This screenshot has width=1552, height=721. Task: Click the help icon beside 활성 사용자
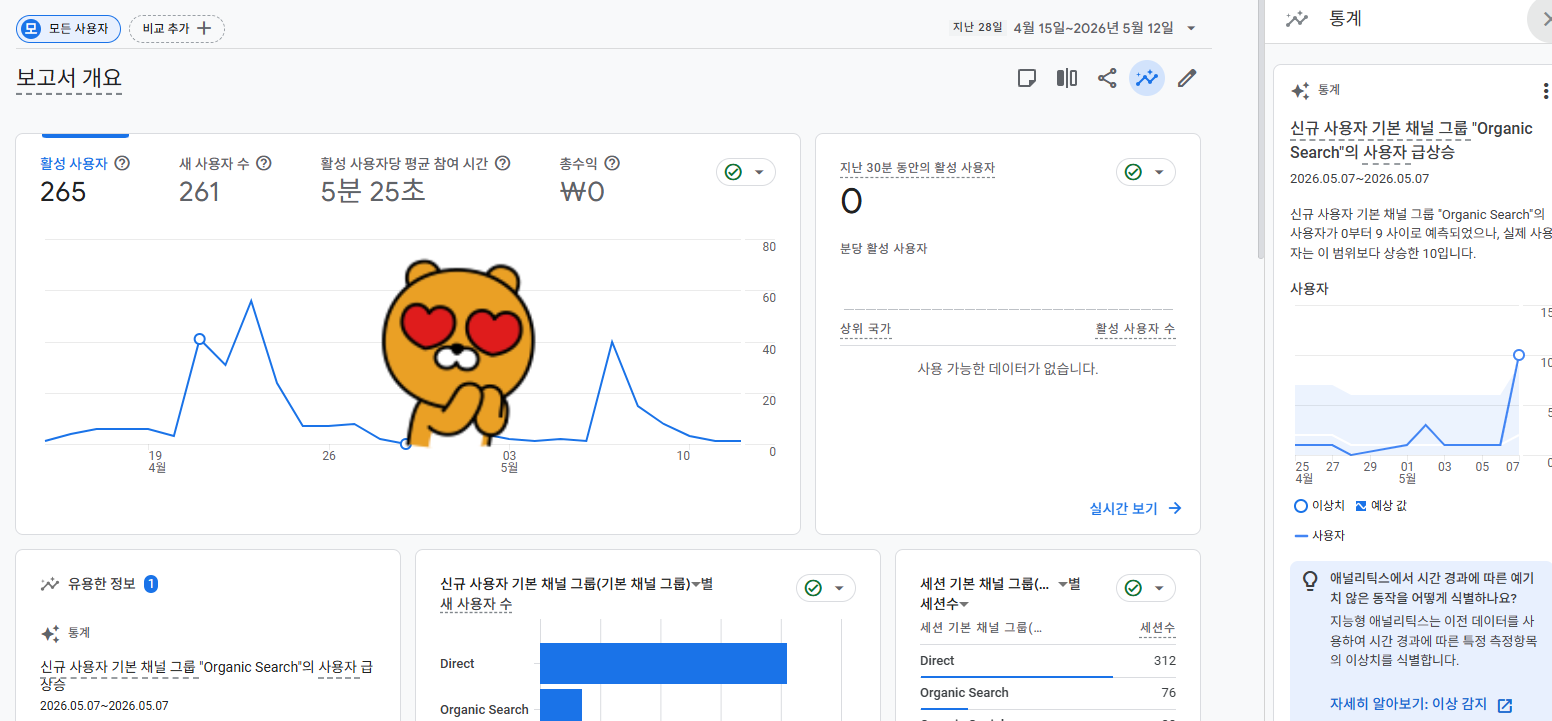click(122, 163)
